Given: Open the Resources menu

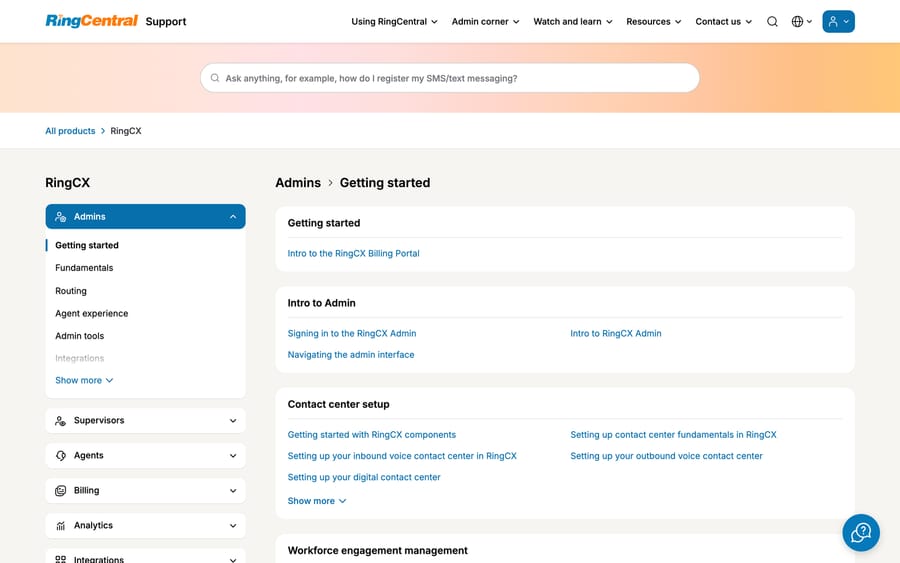Looking at the screenshot, I should coord(654,21).
